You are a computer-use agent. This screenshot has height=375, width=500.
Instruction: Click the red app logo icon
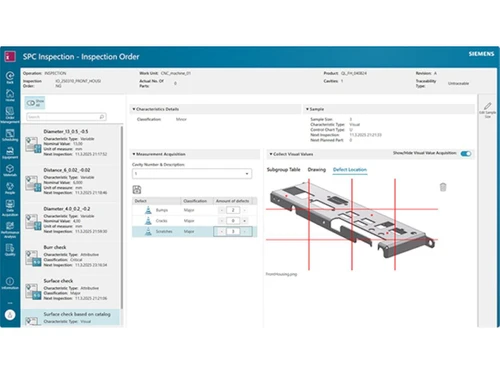10,56
